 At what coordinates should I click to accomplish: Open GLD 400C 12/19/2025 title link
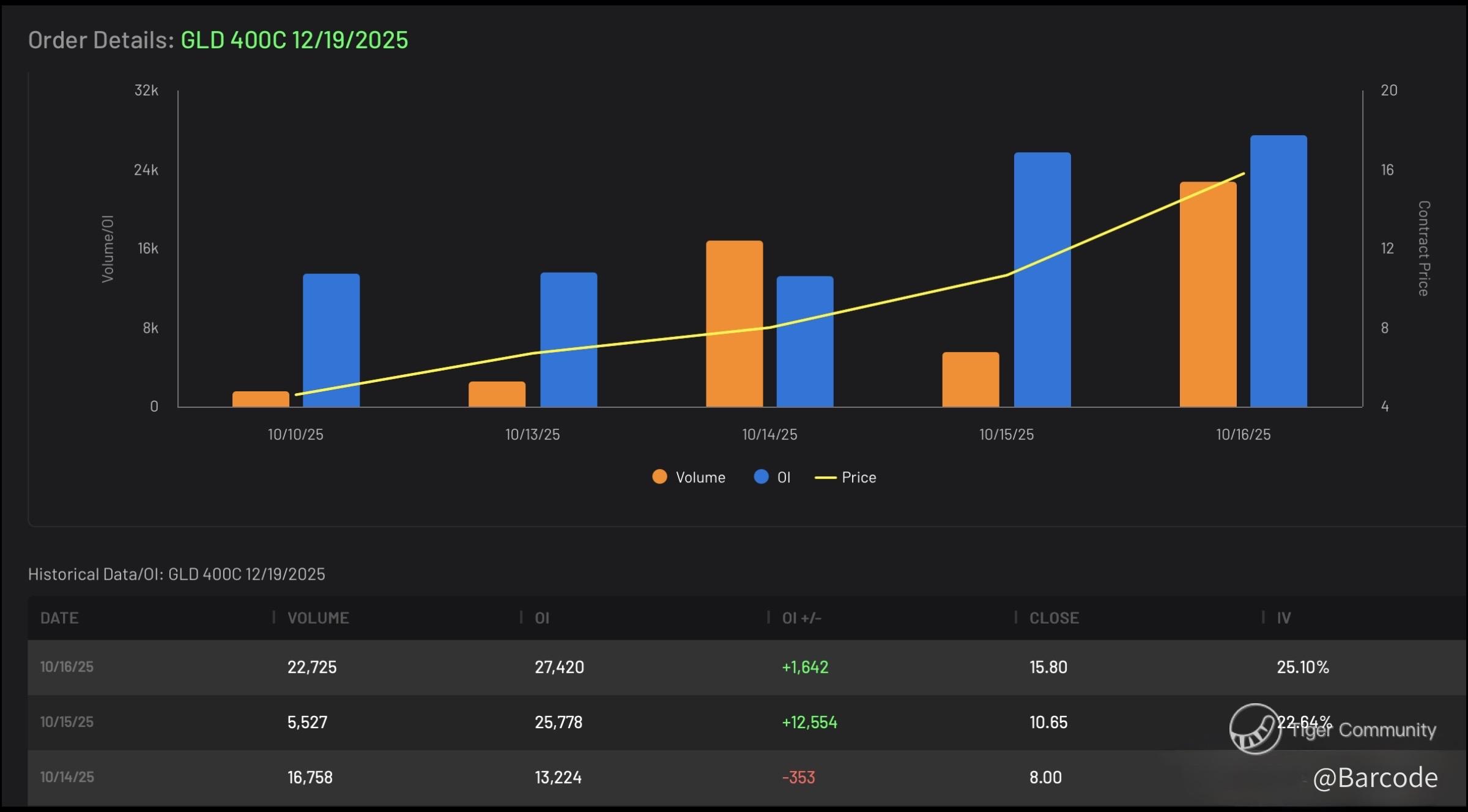coord(294,40)
